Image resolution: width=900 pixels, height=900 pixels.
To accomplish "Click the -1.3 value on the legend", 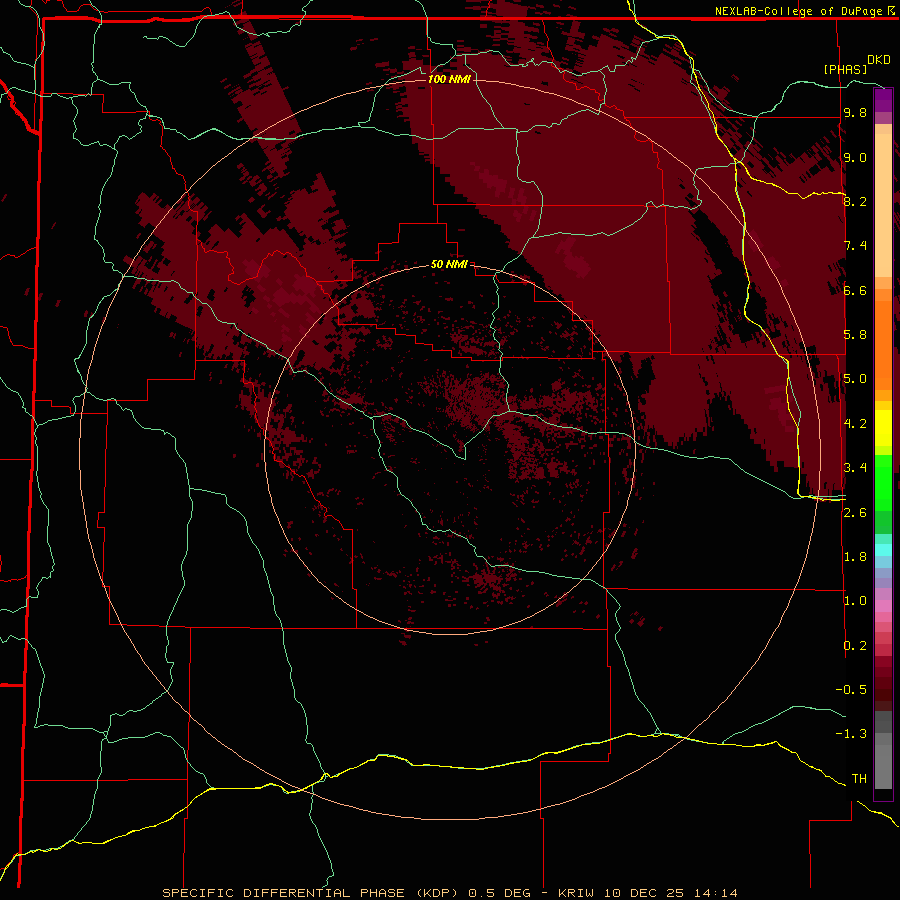I will click(851, 734).
